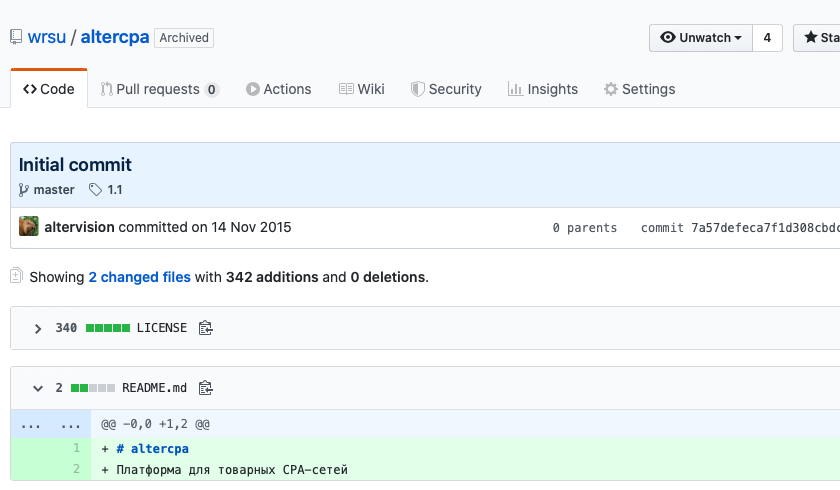Open the Insights tab

(543, 89)
